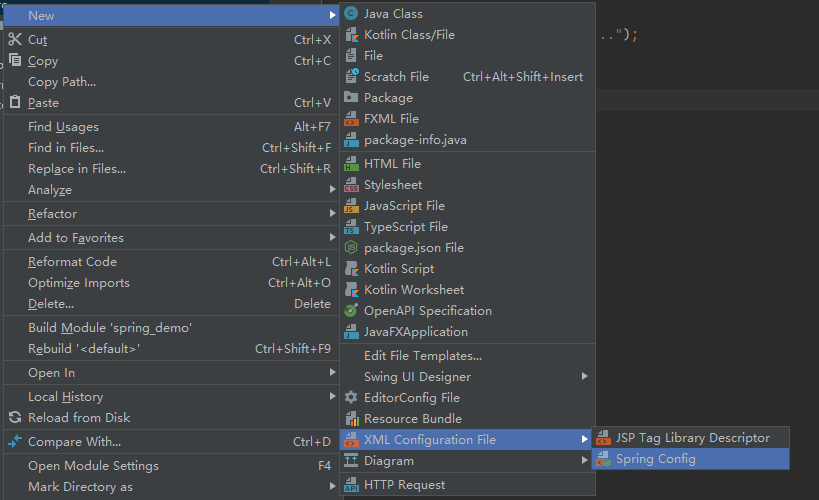The height and width of the screenshot is (500, 819).
Task: Choose HTTP Request from New menu
Action: [x=405, y=486]
